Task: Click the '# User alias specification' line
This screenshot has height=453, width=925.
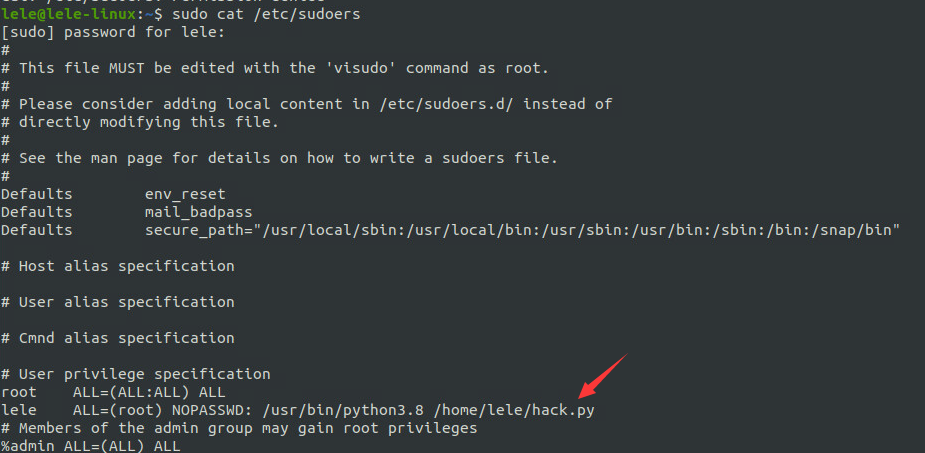Action: [118, 302]
